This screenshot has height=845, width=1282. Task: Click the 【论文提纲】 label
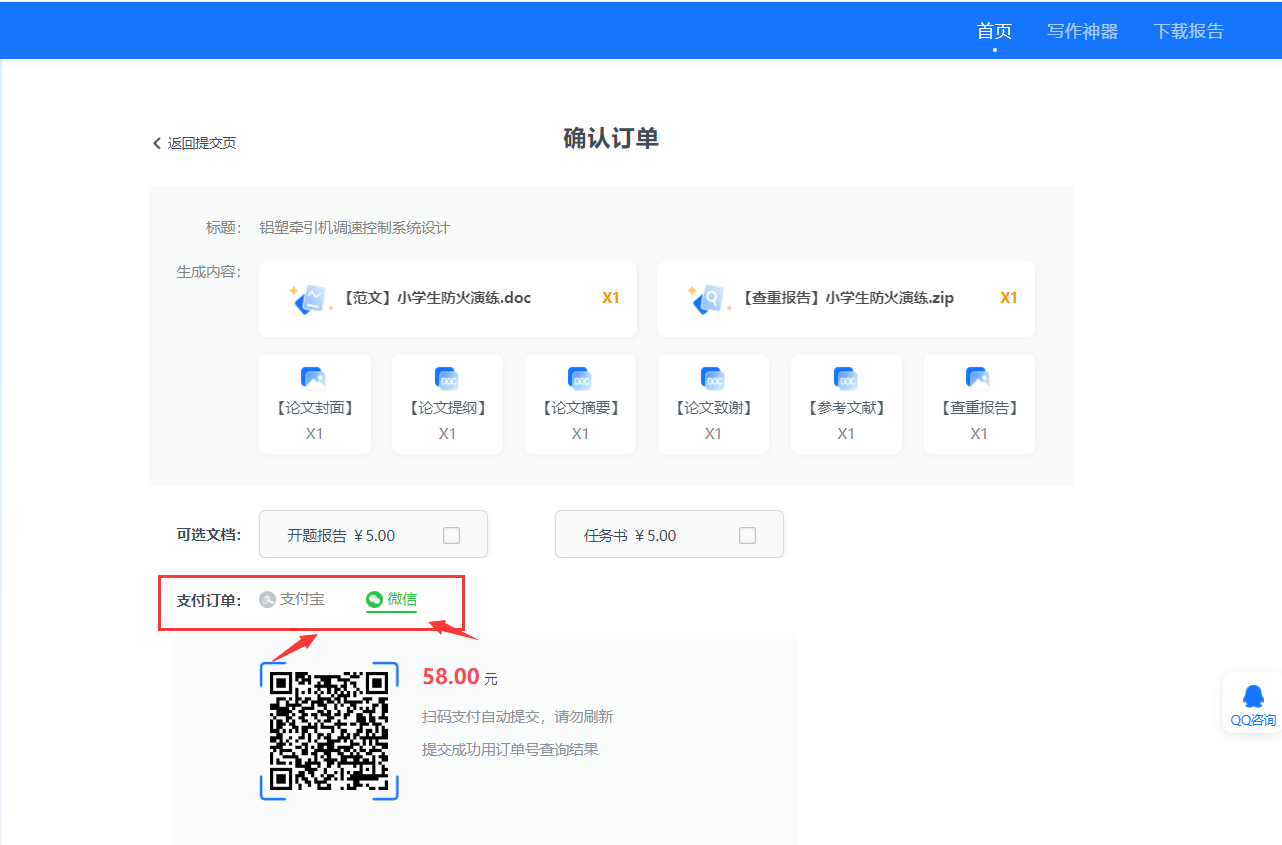coord(447,408)
